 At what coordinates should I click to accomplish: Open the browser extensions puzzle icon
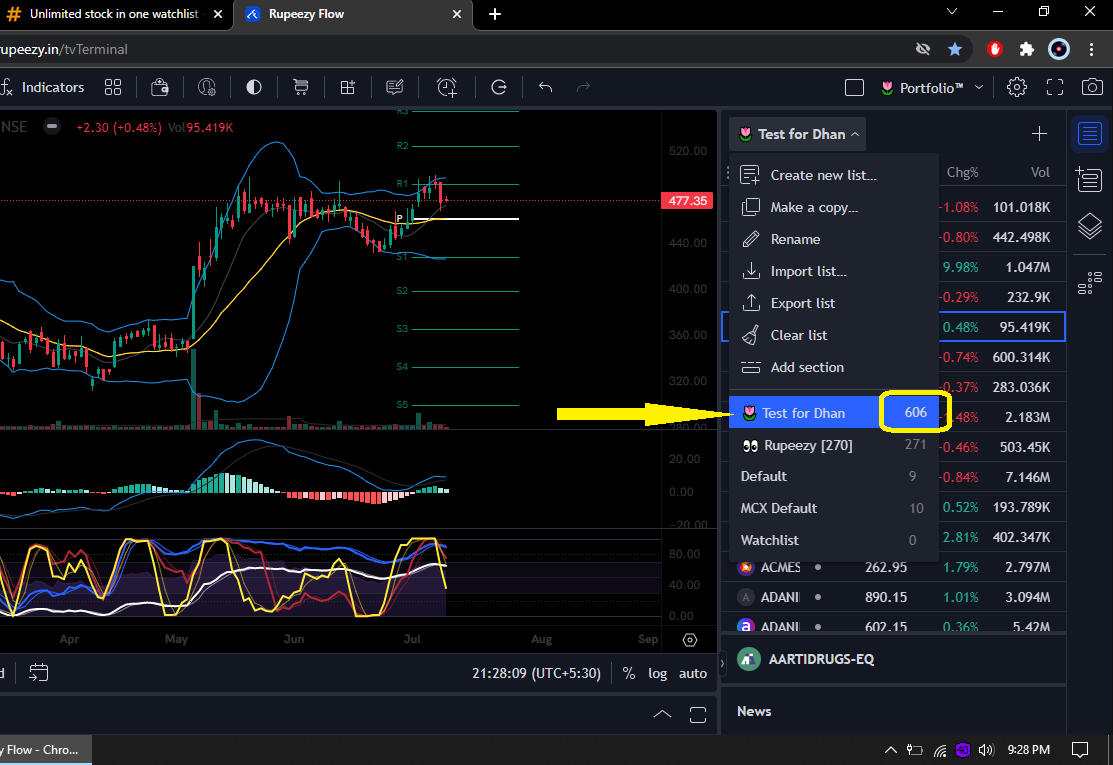1026,49
